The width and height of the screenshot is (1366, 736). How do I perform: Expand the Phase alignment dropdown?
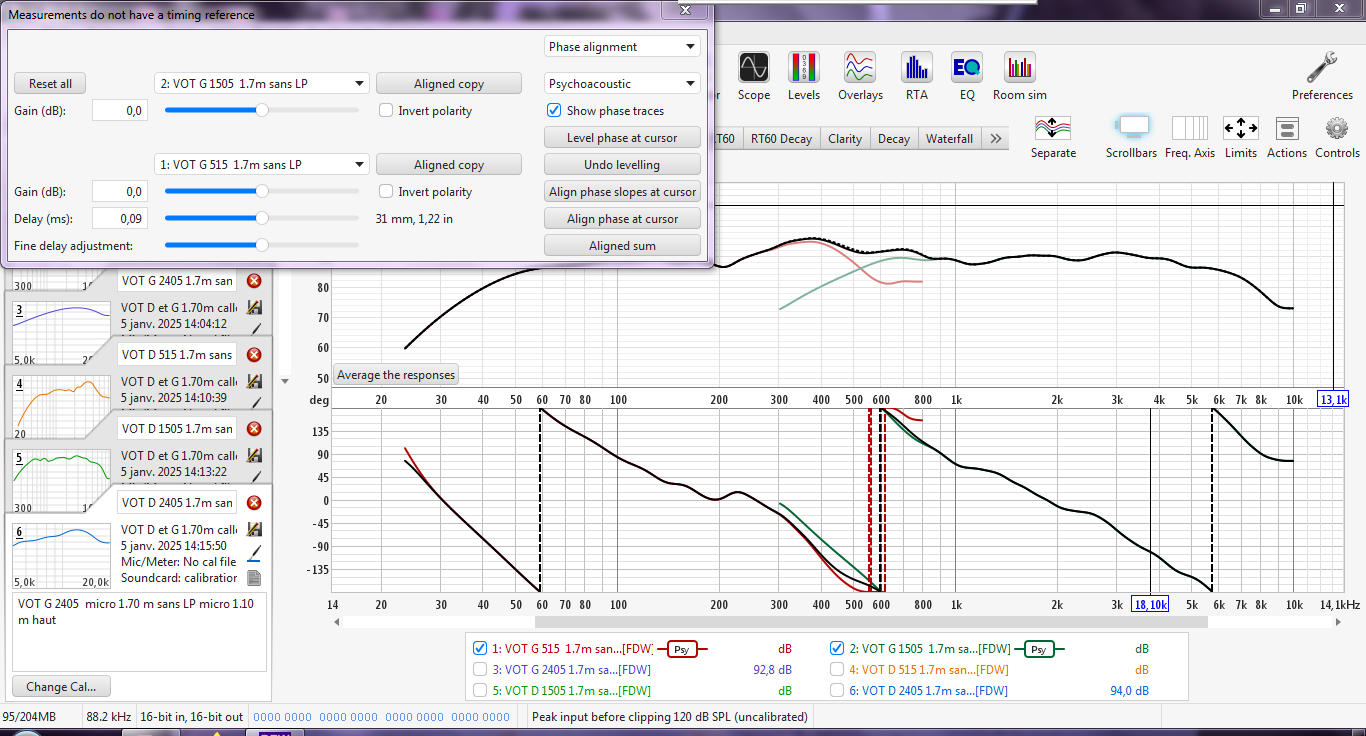(x=622, y=47)
